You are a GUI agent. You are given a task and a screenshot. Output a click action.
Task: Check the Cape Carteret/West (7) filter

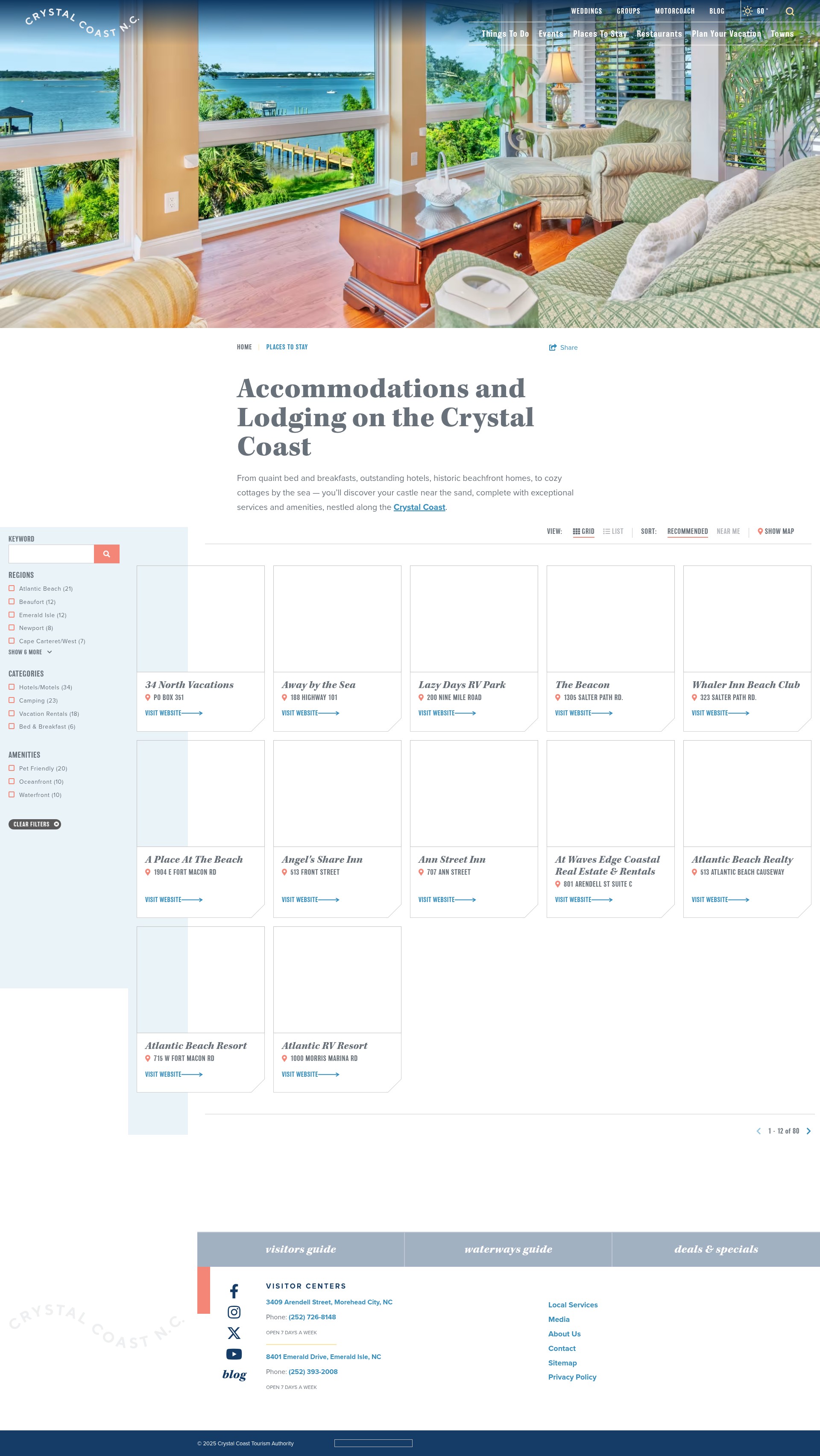(x=11, y=640)
